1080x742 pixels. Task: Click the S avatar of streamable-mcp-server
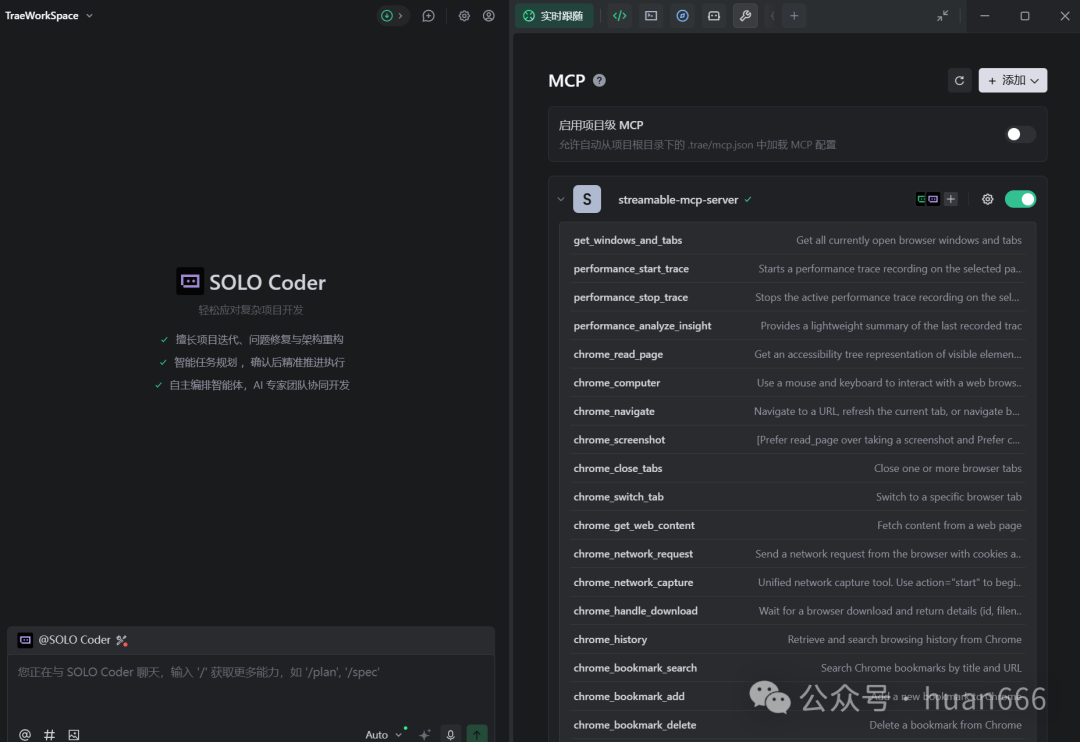point(587,200)
